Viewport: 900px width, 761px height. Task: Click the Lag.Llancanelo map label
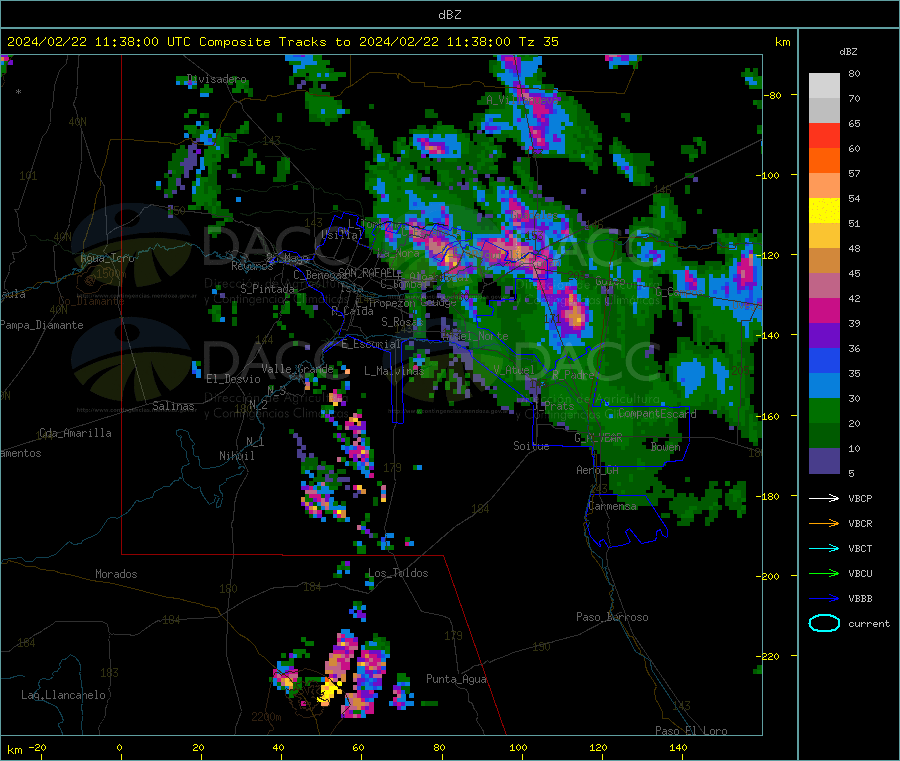63,695
